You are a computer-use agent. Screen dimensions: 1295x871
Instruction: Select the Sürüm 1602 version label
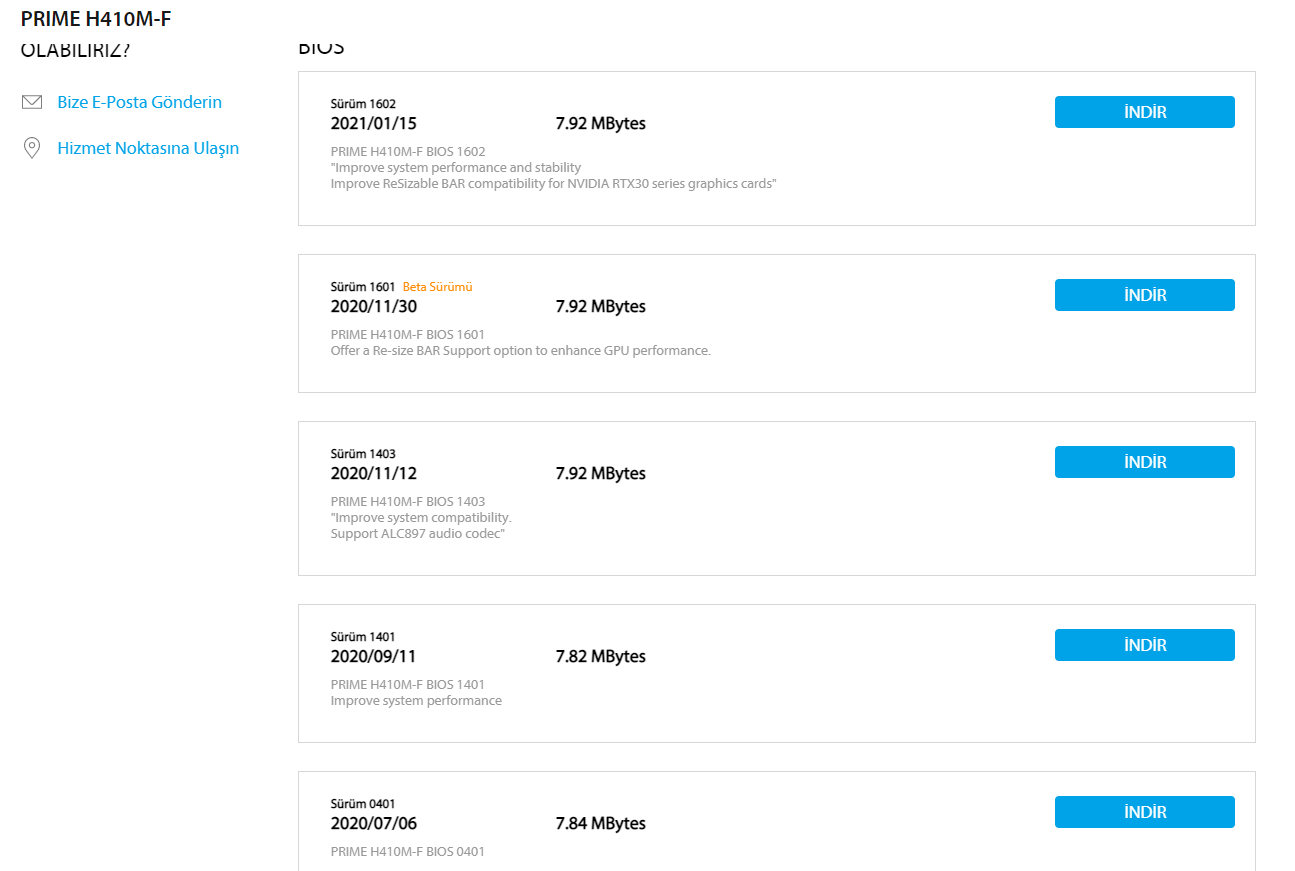(x=363, y=104)
